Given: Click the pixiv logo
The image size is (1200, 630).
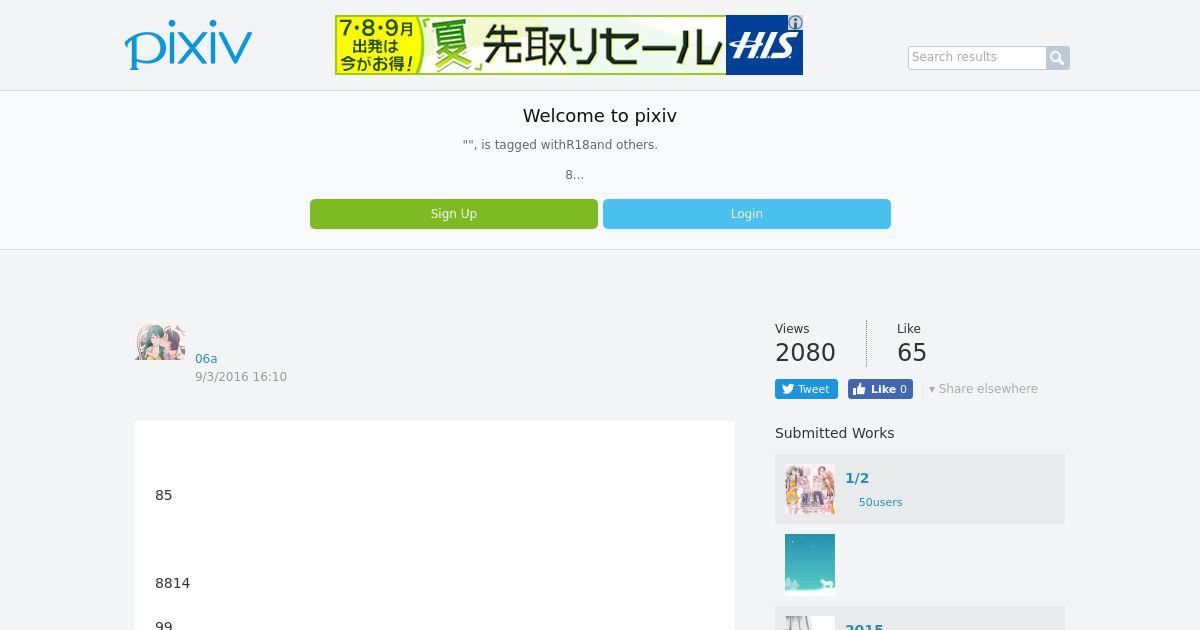Looking at the screenshot, I should [x=188, y=45].
